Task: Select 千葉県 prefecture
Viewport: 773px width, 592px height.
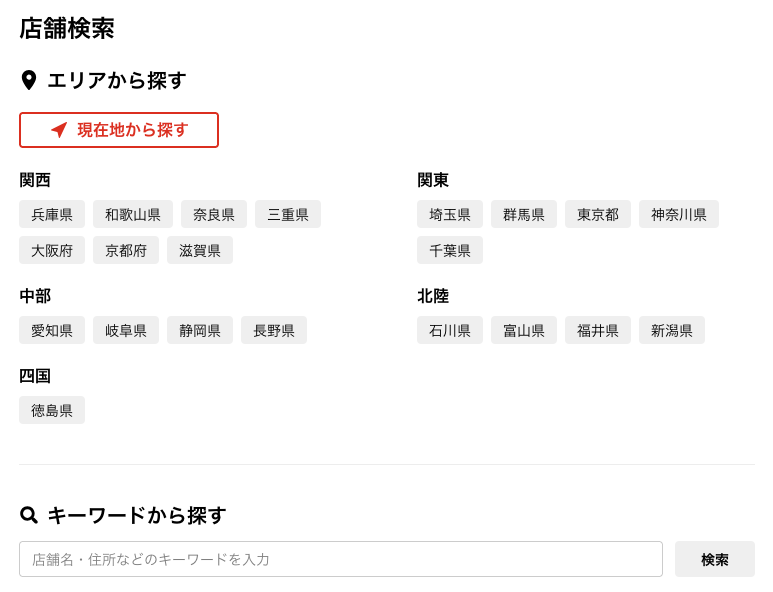Action: pos(450,250)
